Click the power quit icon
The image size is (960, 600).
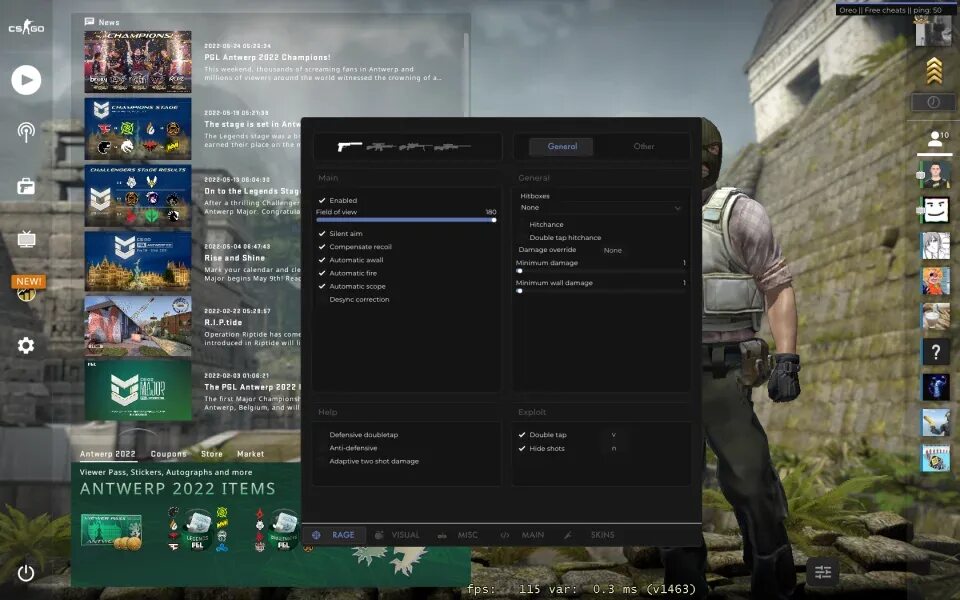(26, 573)
